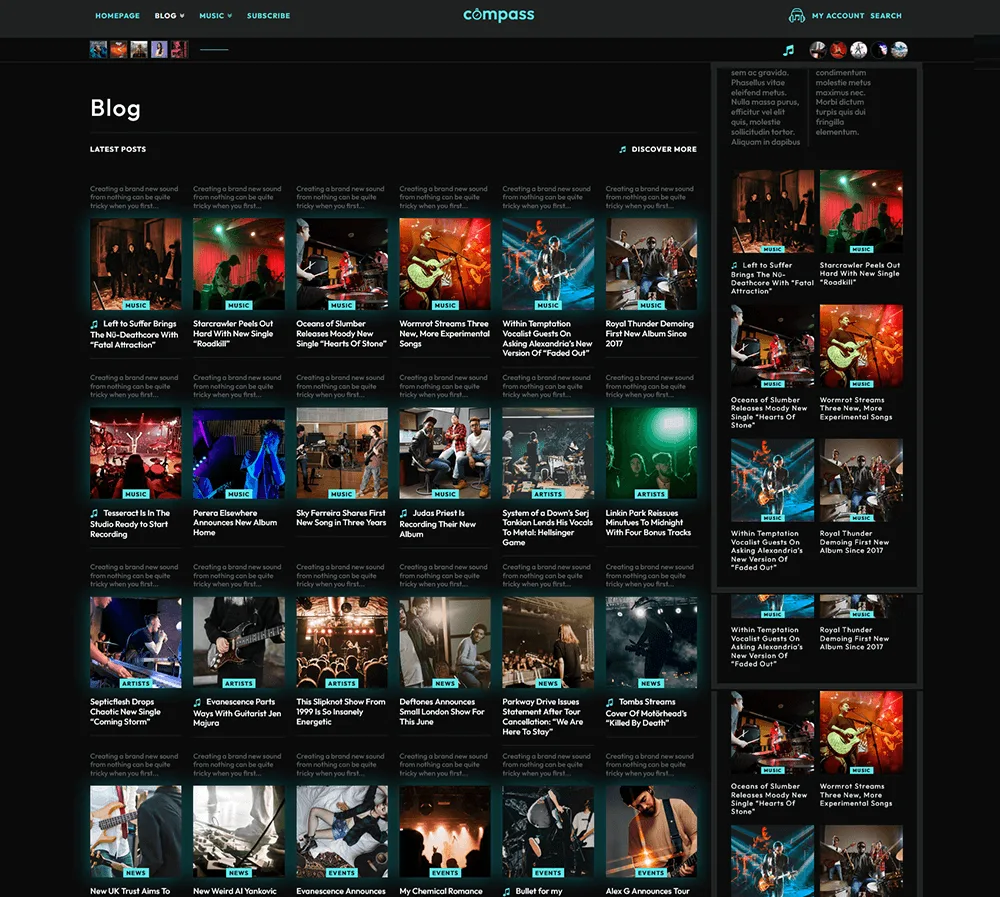Click the Discover More link
The image size is (1000, 897).
pyautogui.click(x=664, y=149)
